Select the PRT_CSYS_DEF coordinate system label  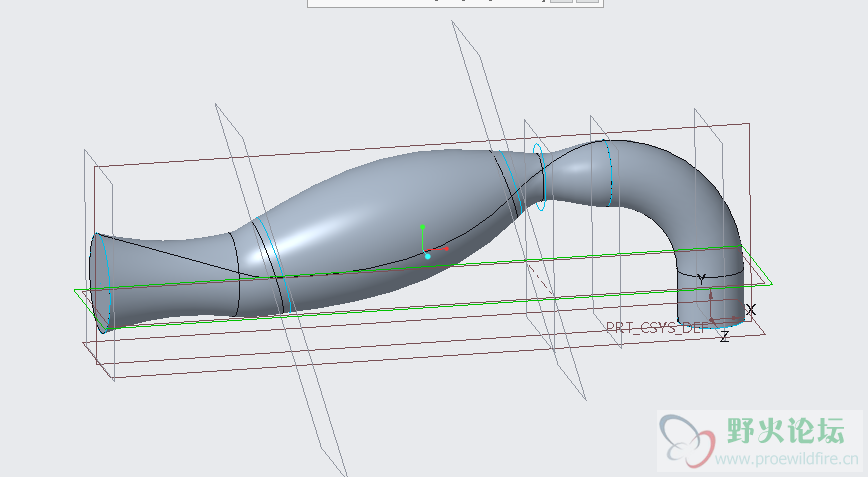[657, 327]
